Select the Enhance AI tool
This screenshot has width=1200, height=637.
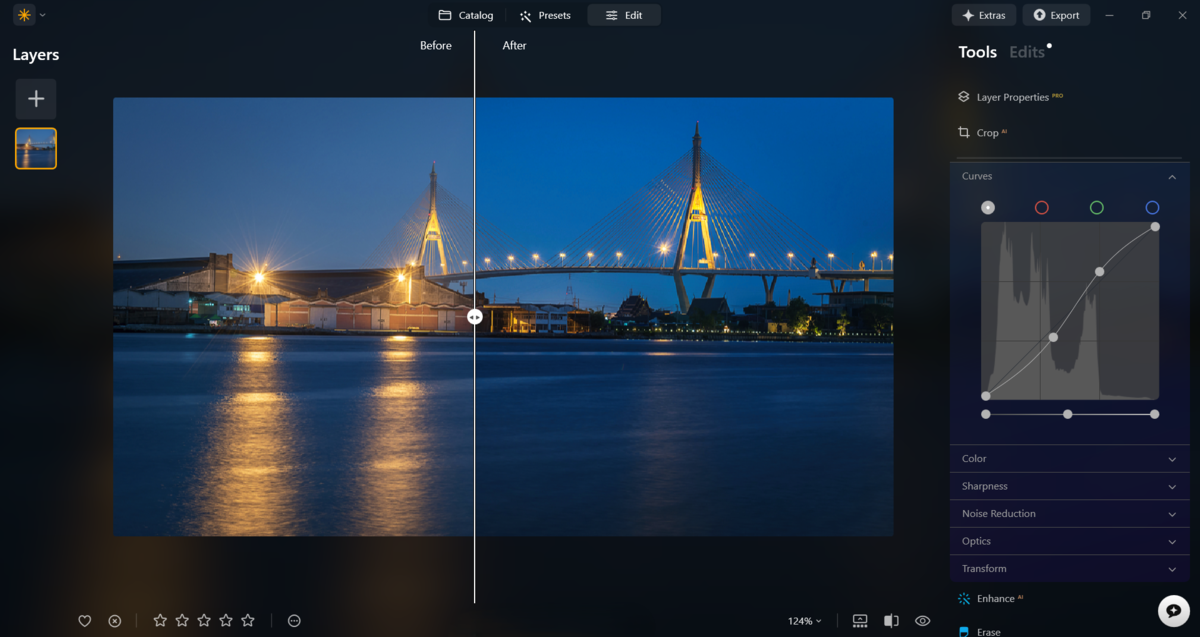point(997,598)
